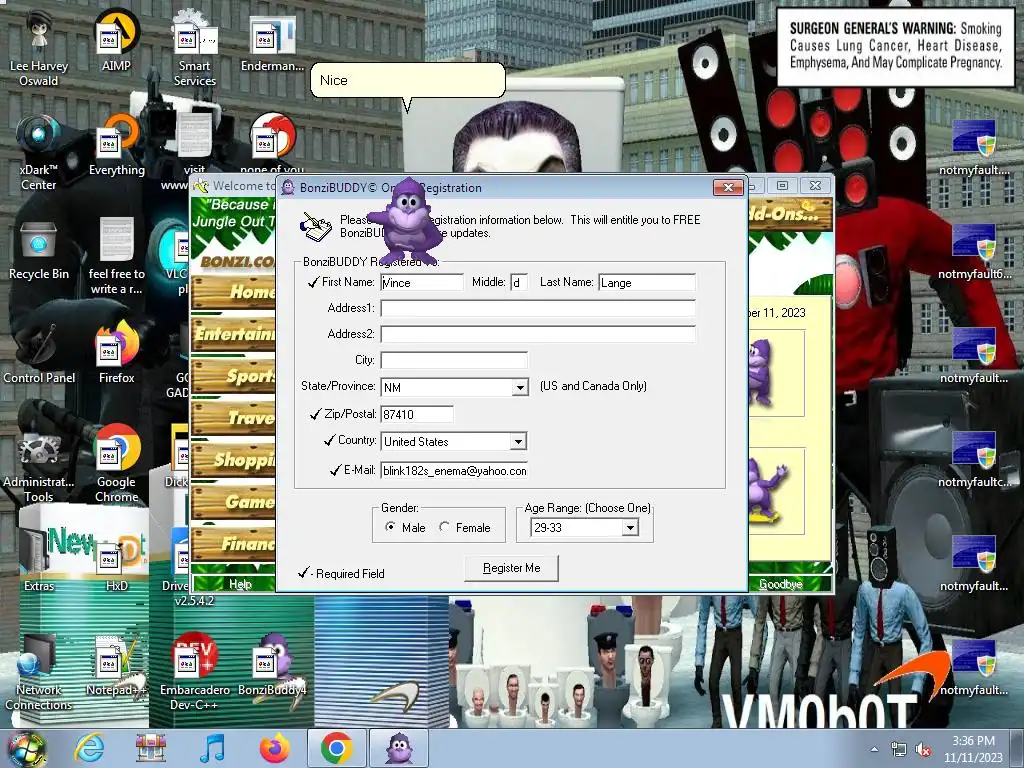Click the Windows Start orb
1024x768 pixels.
point(26,748)
